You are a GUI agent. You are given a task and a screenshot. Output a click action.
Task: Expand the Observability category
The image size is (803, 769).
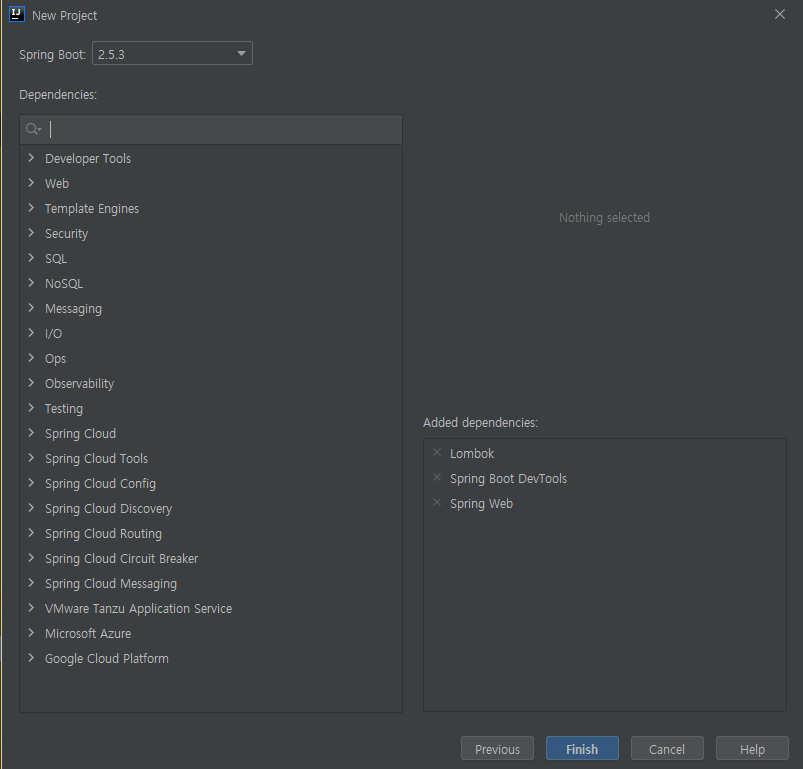pos(31,383)
